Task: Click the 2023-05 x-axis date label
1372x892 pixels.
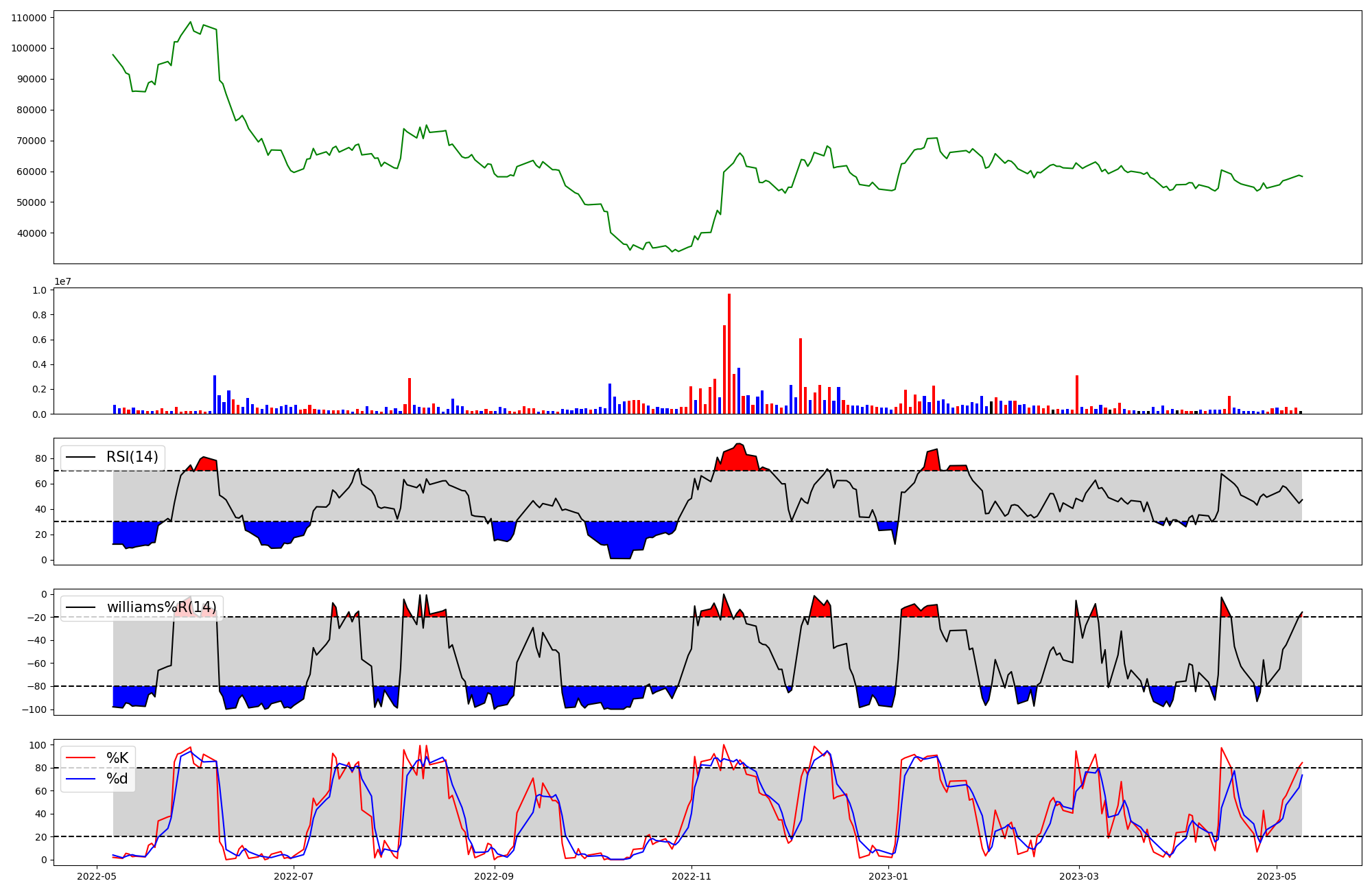Action: pyautogui.click(x=1277, y=876)
